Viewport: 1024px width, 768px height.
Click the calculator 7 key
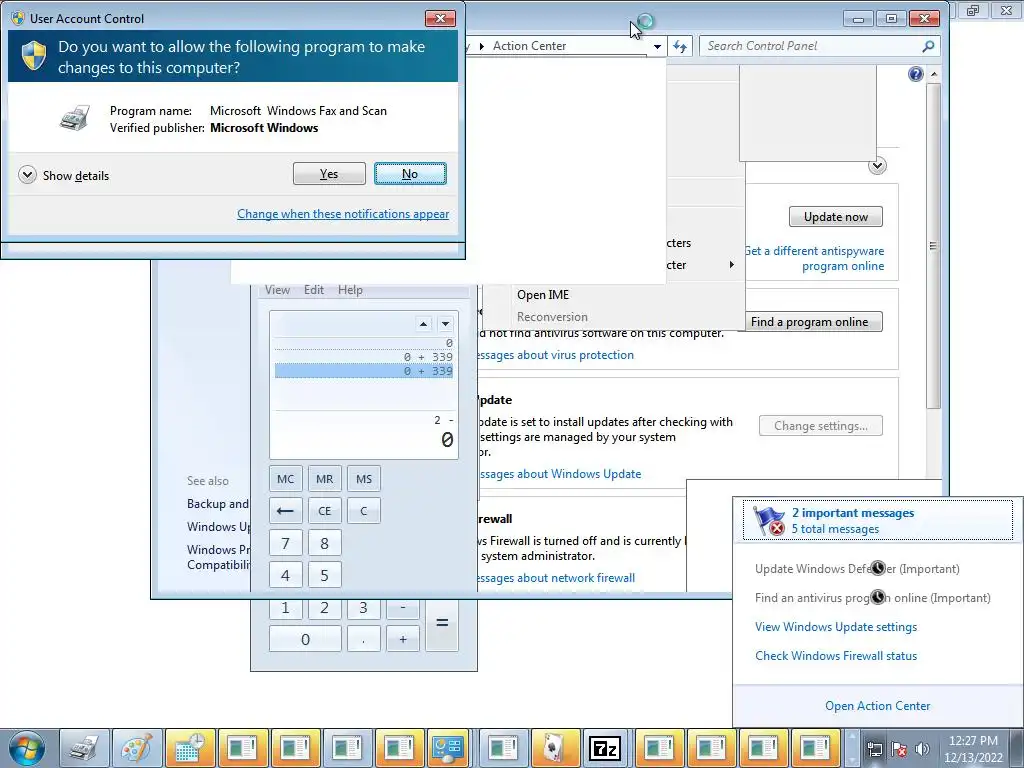tap(285, 543)
